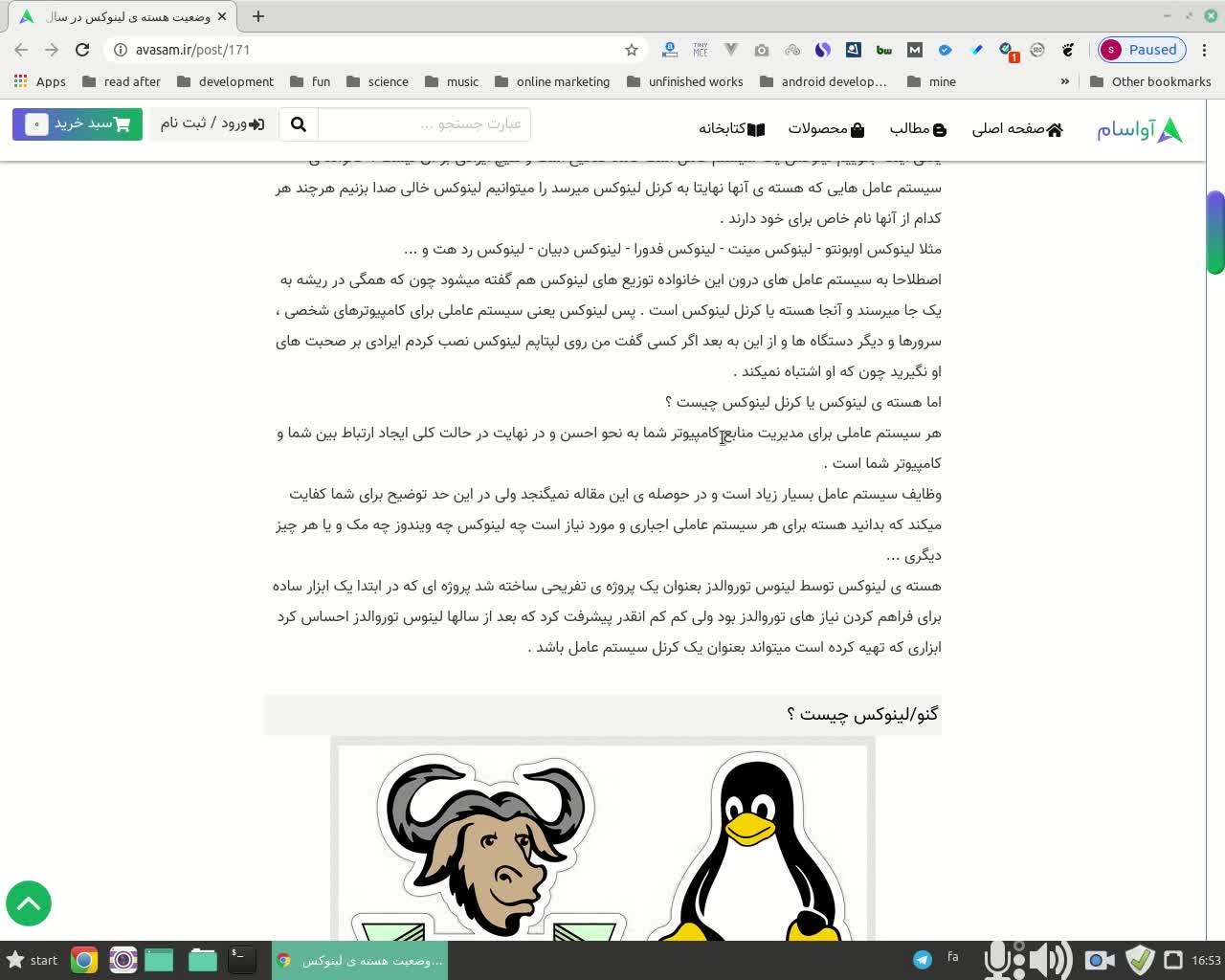Open the TinyMCE extension
Screen dimensions: 1225x980
(701, 50)
